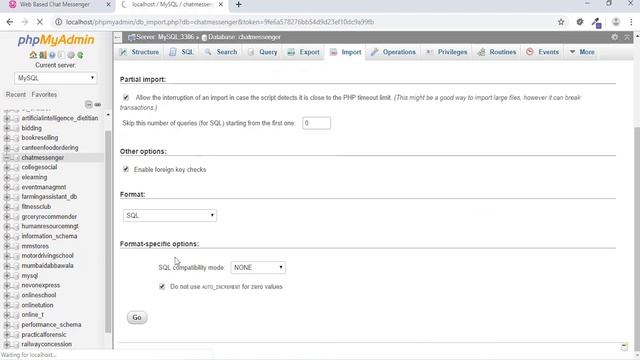This screenshot has height=360, width=640.
Task: Click the link with main panel icon
Action: click(x=98, y=104)
